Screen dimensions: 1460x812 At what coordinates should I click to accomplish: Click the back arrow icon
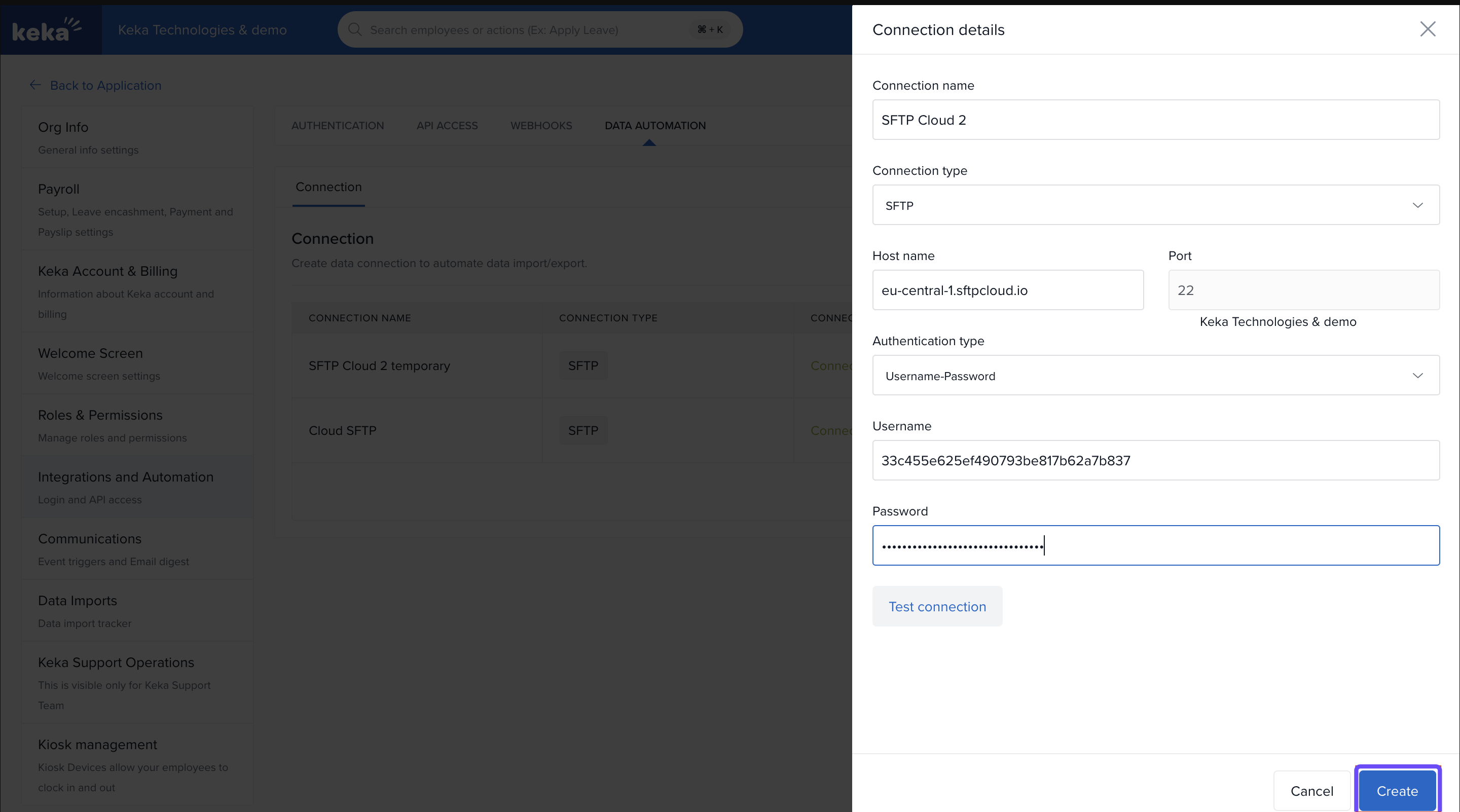click(35, 85)
